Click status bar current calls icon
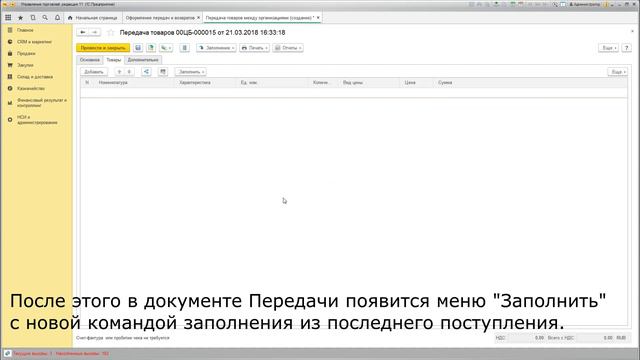The width and height of the screenshot is (640, 360). 7,353
